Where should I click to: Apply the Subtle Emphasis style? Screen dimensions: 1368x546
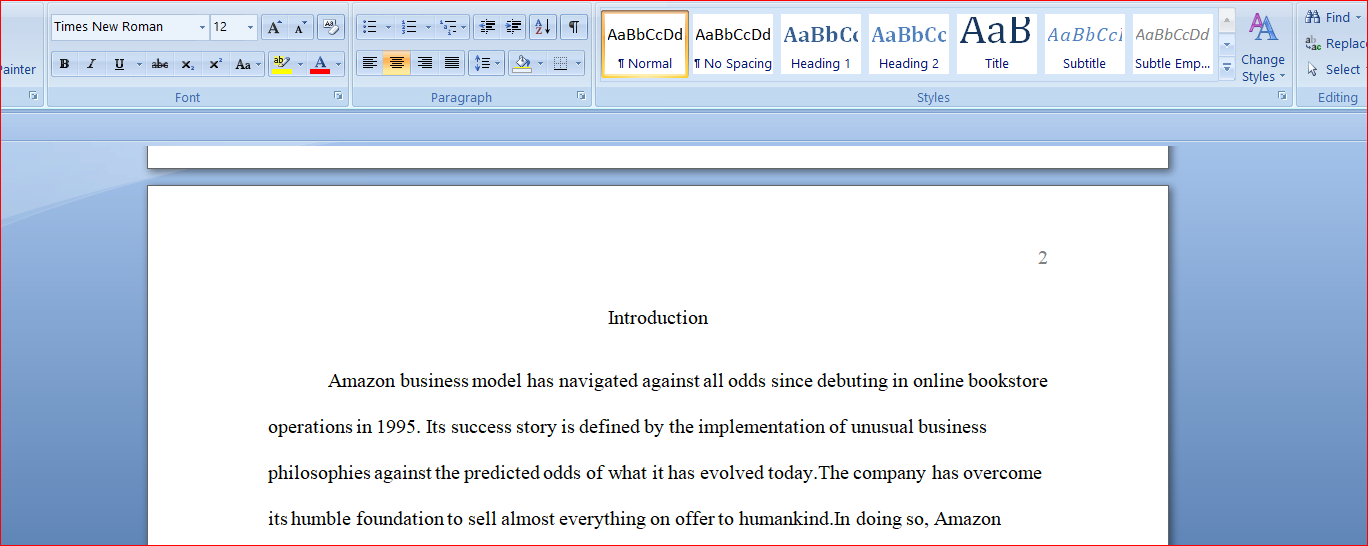[1173, 43]
